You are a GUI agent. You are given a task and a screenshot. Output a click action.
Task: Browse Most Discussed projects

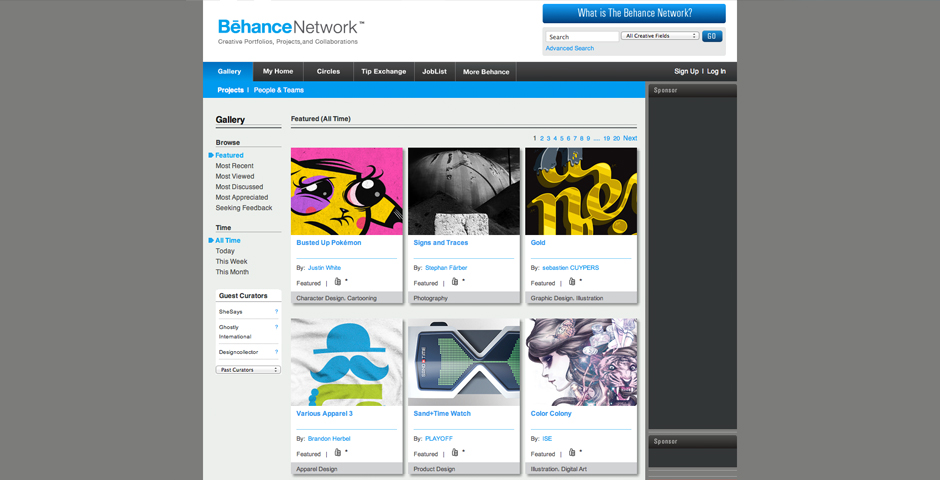click(x=239, y=187)
